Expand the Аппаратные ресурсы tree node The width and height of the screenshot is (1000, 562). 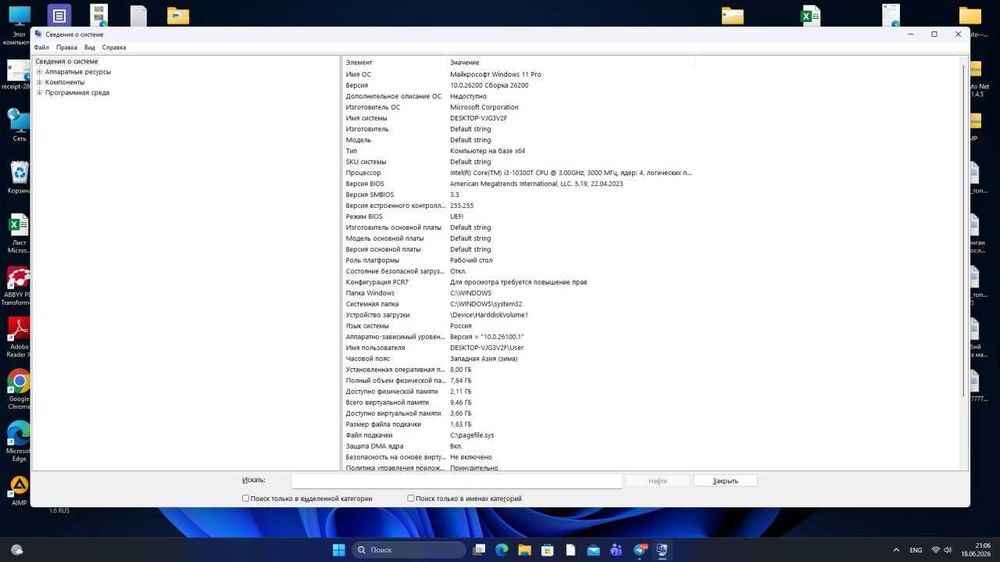click(40, 72)
